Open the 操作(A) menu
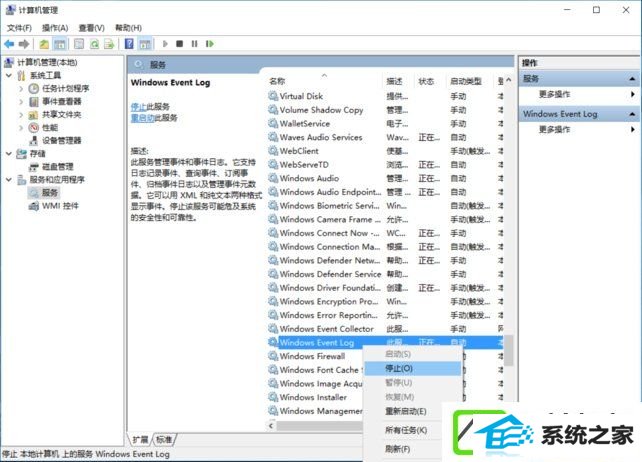The width and height of the screenshot is (642, 462). pos(55,28)
